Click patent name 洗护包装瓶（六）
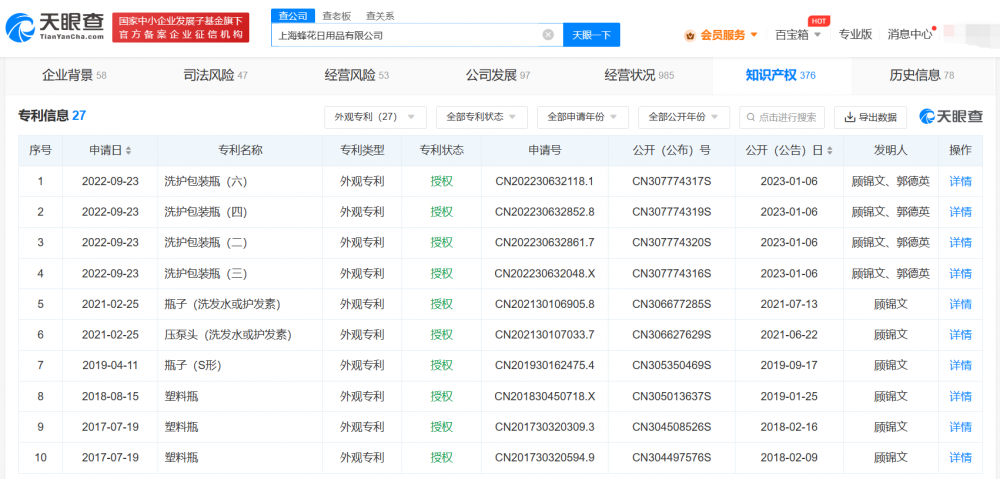This screenshot has height=479, width=1000. point(205,181)
